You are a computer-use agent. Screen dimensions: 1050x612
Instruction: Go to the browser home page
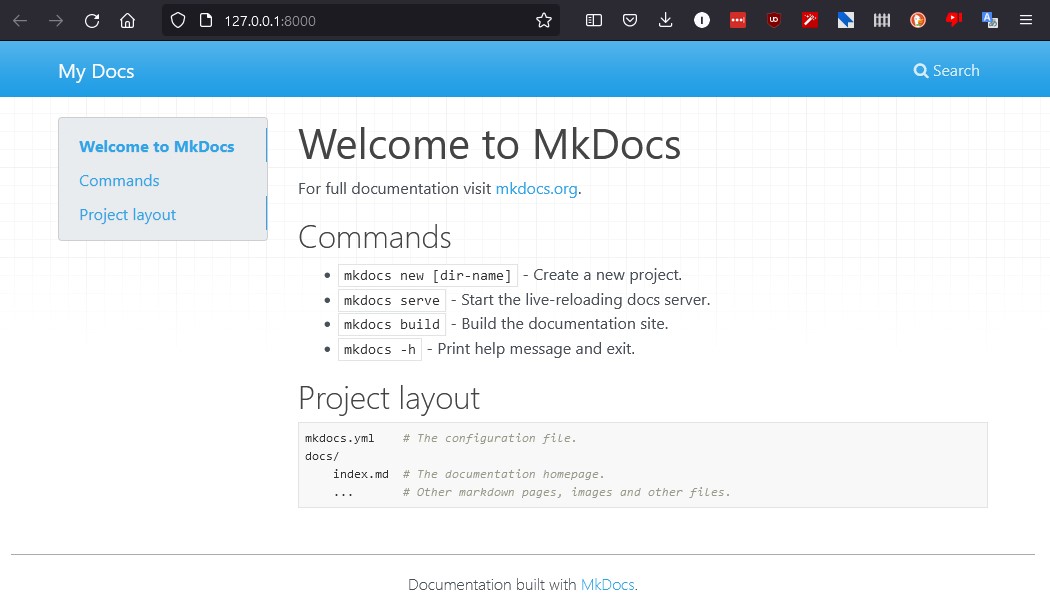127,20
